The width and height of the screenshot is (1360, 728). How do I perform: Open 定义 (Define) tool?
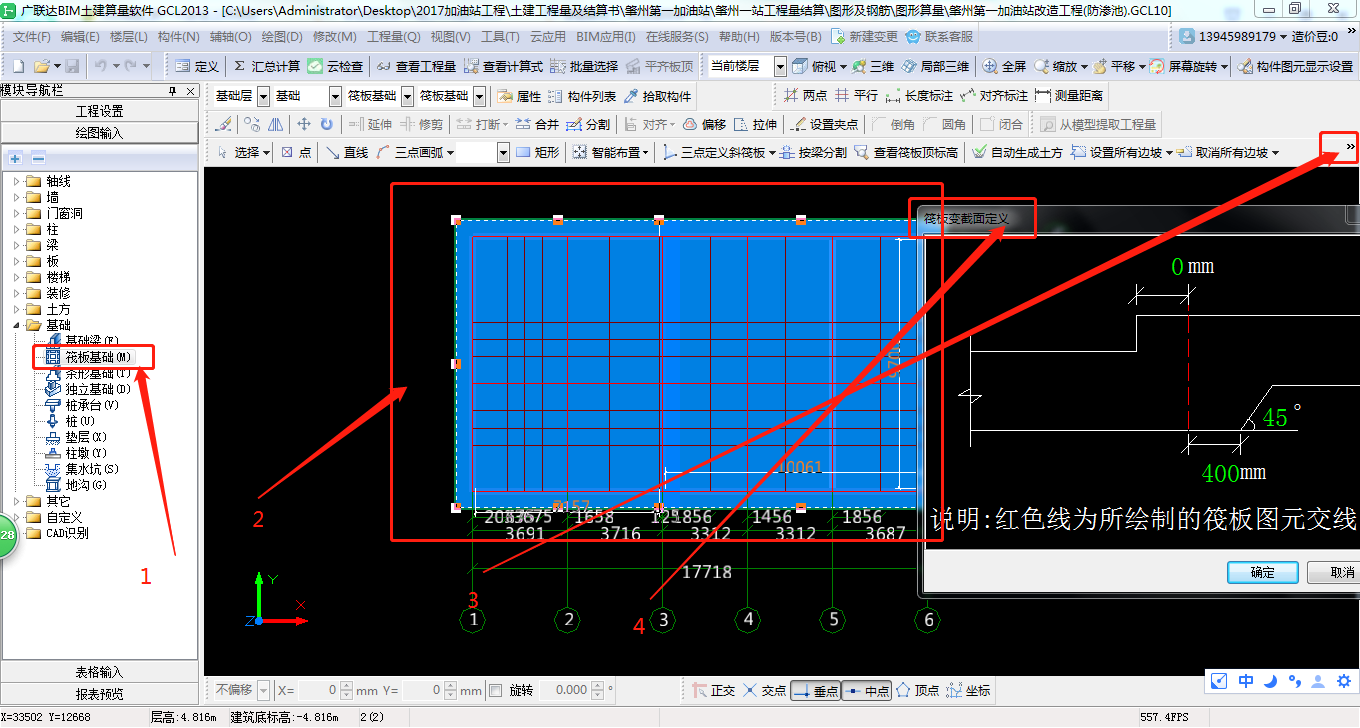pos(197,66)
